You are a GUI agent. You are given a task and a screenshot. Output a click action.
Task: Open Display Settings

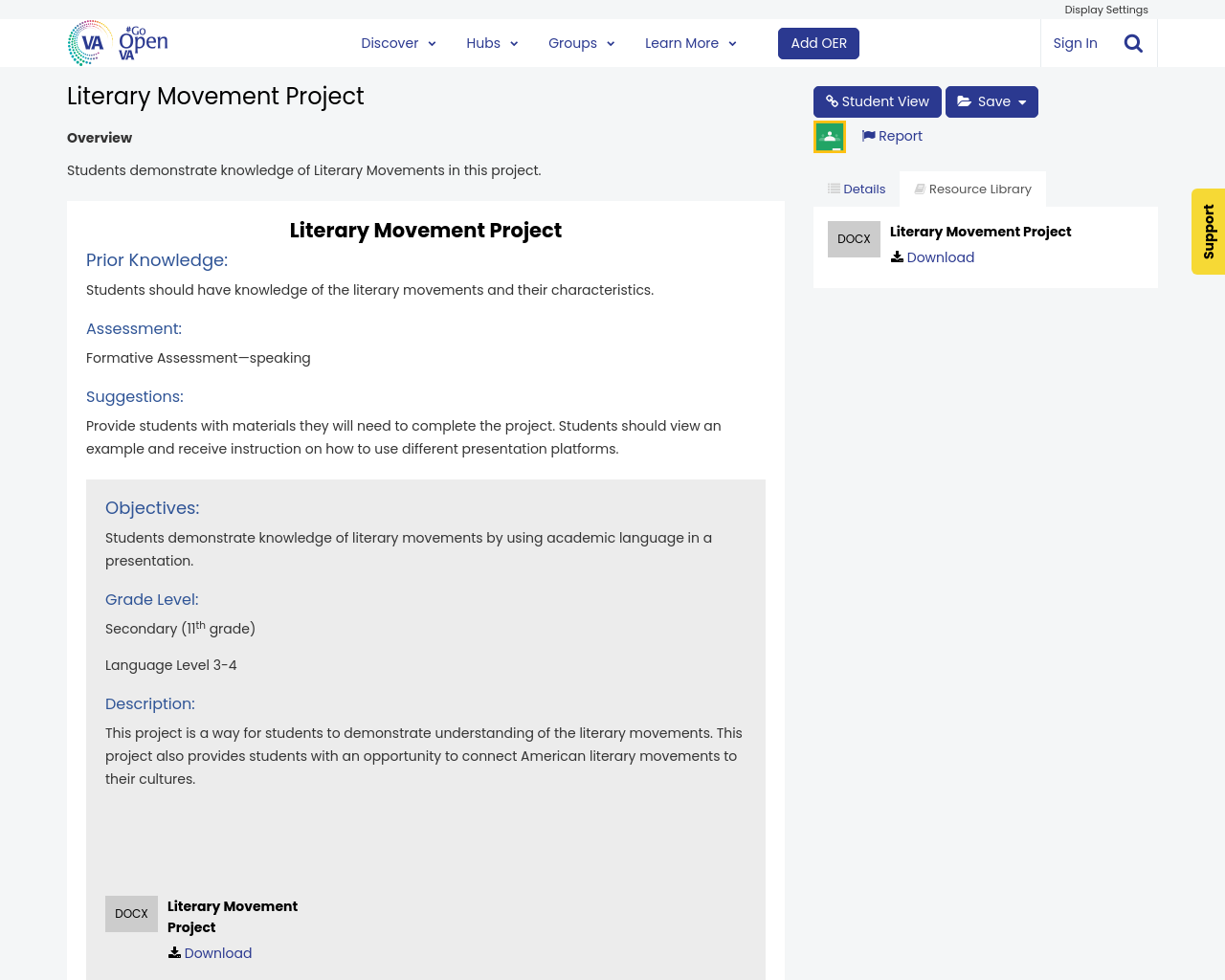point(1106,9)
